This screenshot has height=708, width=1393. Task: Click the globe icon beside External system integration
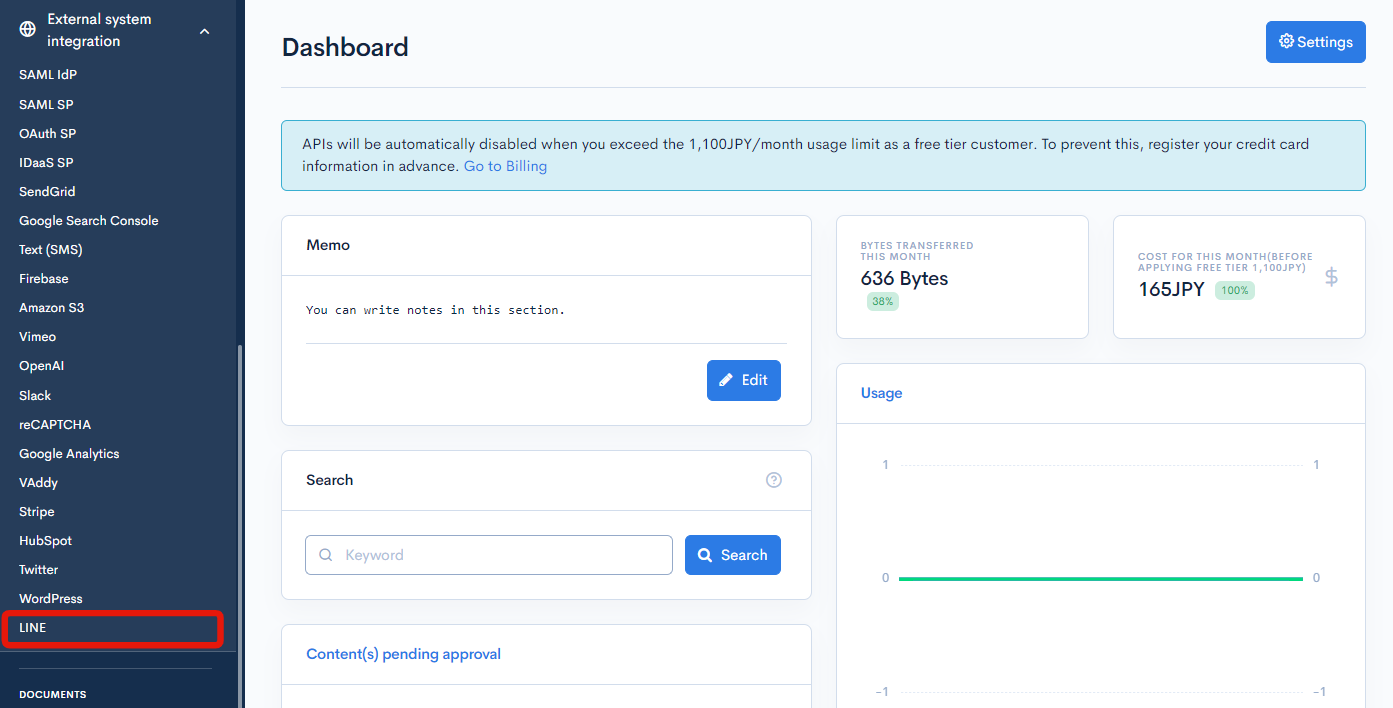27,29
